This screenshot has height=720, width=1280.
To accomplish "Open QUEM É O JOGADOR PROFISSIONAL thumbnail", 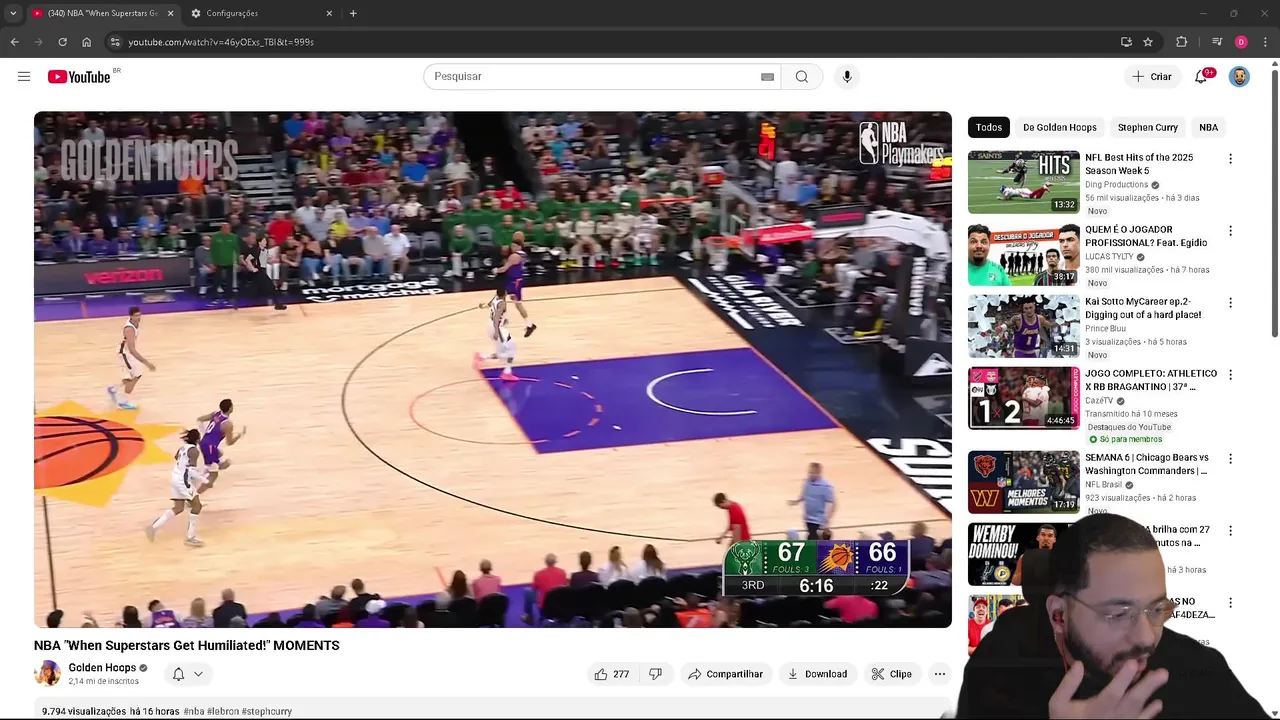I will point(1024,254).
